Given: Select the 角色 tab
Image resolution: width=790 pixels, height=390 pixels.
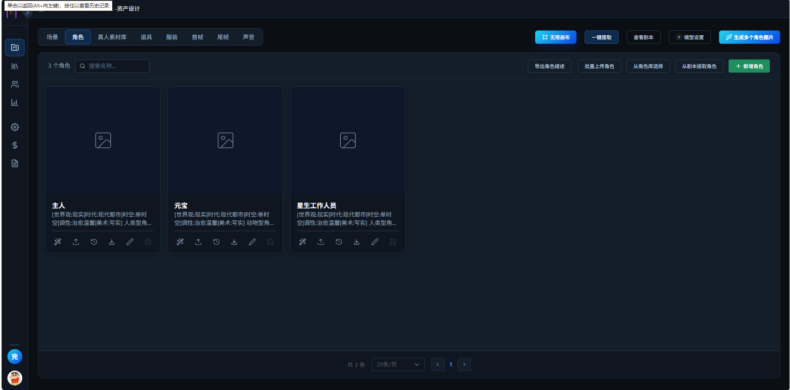Looking at the screenshot, I should click(78, 37).
